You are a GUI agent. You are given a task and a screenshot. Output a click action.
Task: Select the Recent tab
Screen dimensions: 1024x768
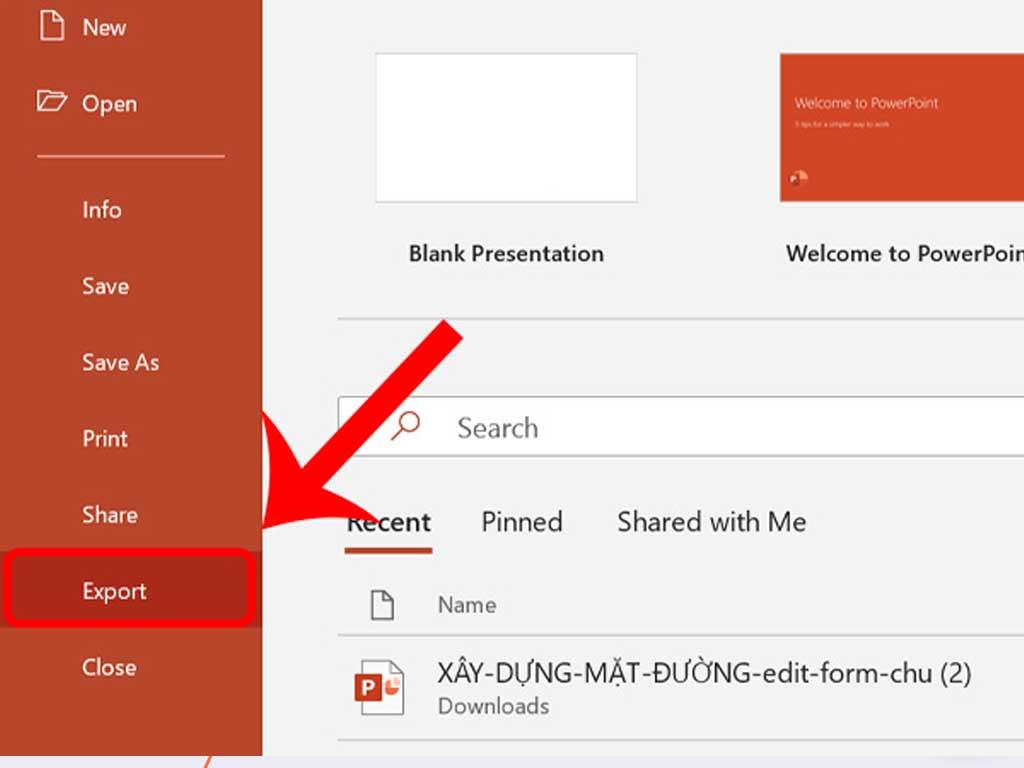coord(388,521)
